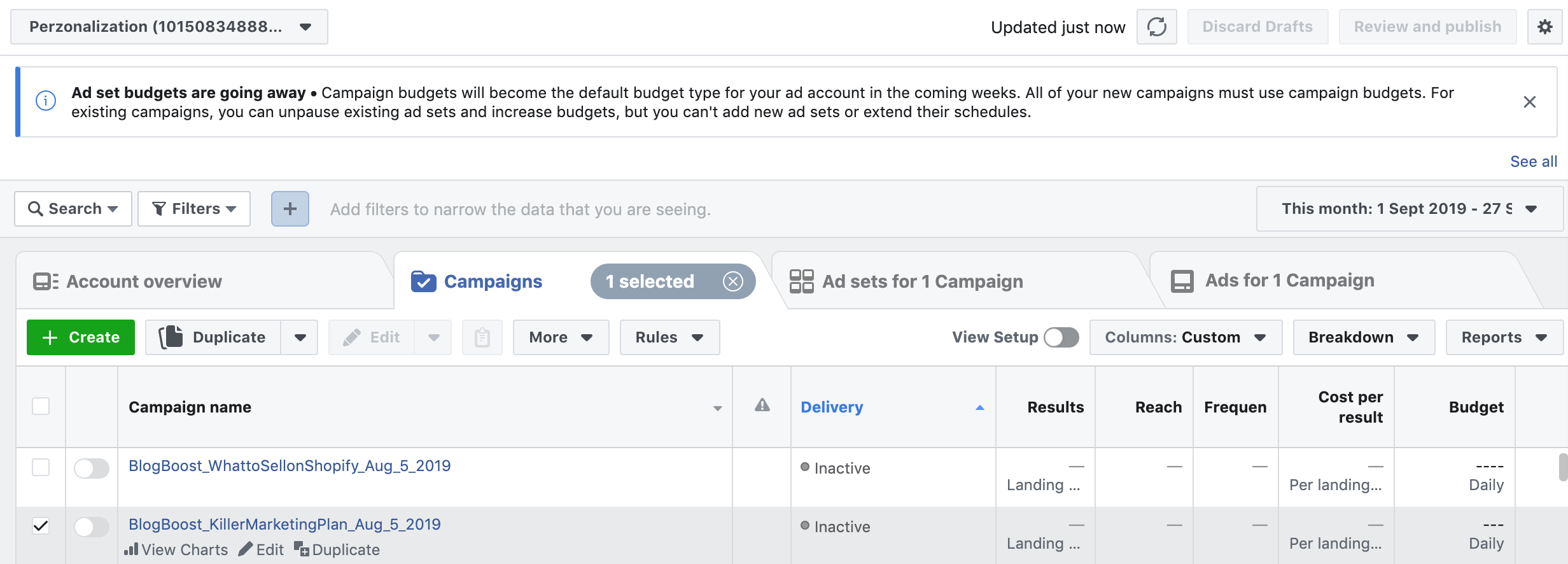Image resolution: width=1568 pixels, height=564 pixels.
Task: Click the Campaigns folder icon
Action: [x=423, y=281]
